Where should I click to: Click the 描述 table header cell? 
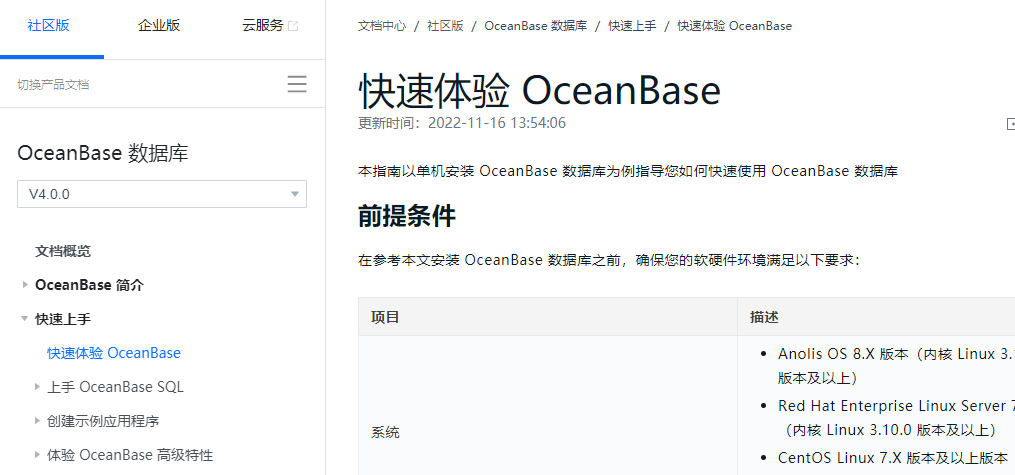point(876,317)
